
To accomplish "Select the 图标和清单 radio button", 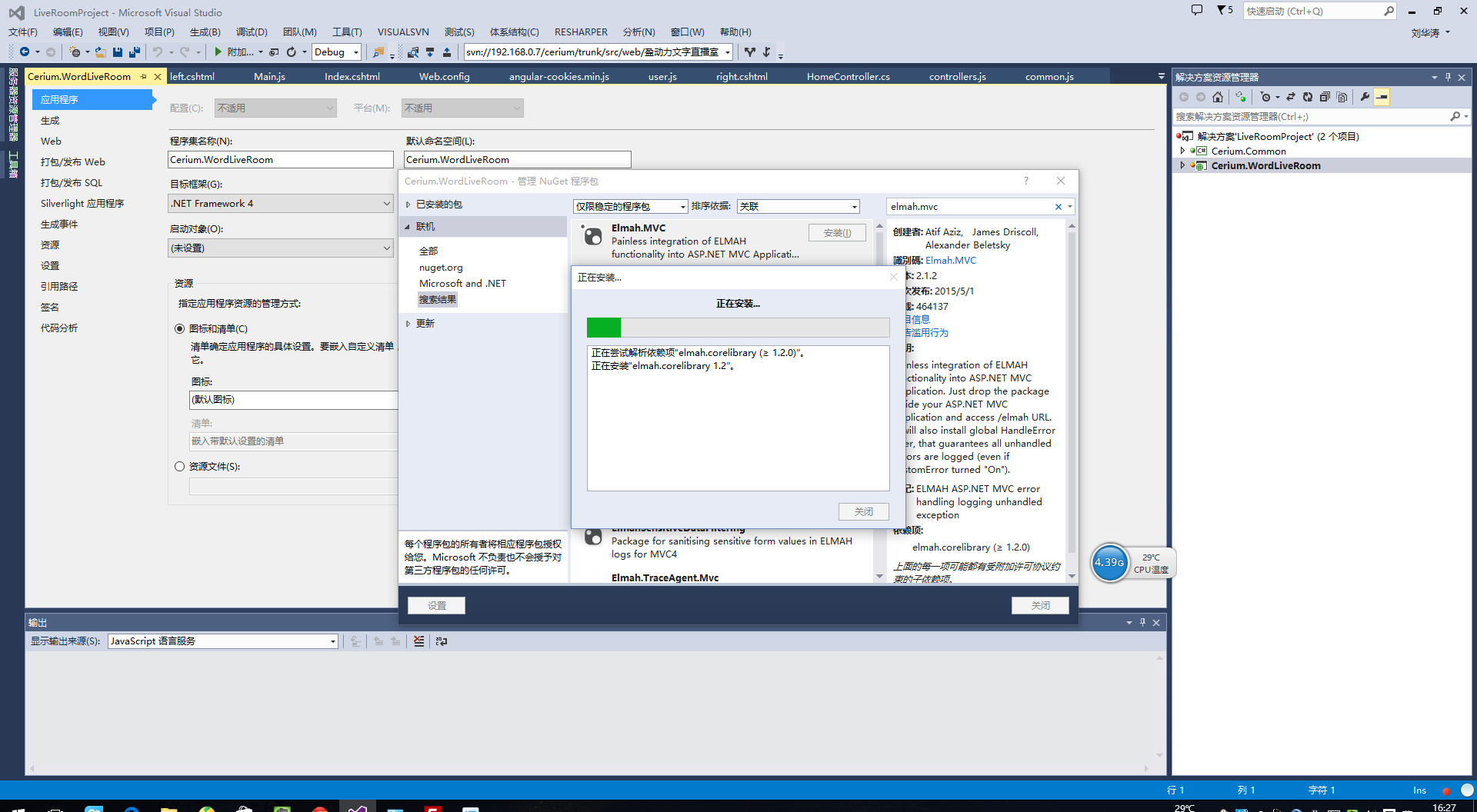I will pyautogui.click(x=180, y=328).
